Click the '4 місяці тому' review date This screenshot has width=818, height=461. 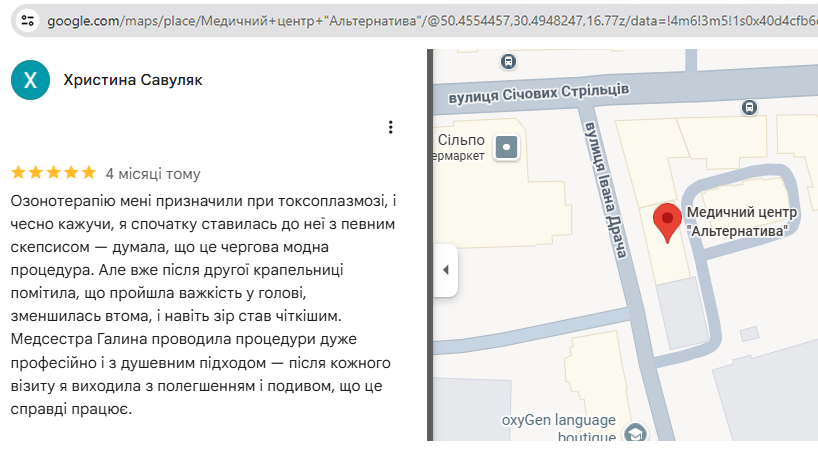coord(152,173)
